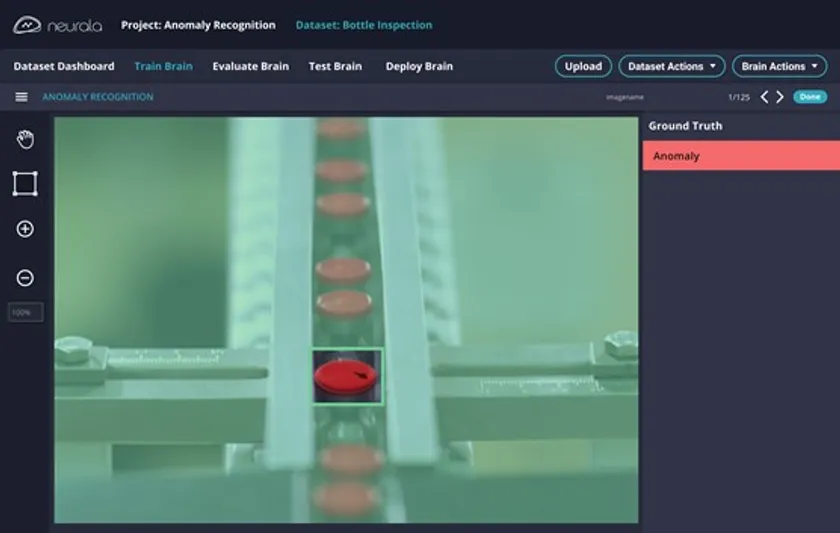This screenshot has height=533, width=840.
Task: Expand the Brain Actions dropdown
Action: click(779, 66)
